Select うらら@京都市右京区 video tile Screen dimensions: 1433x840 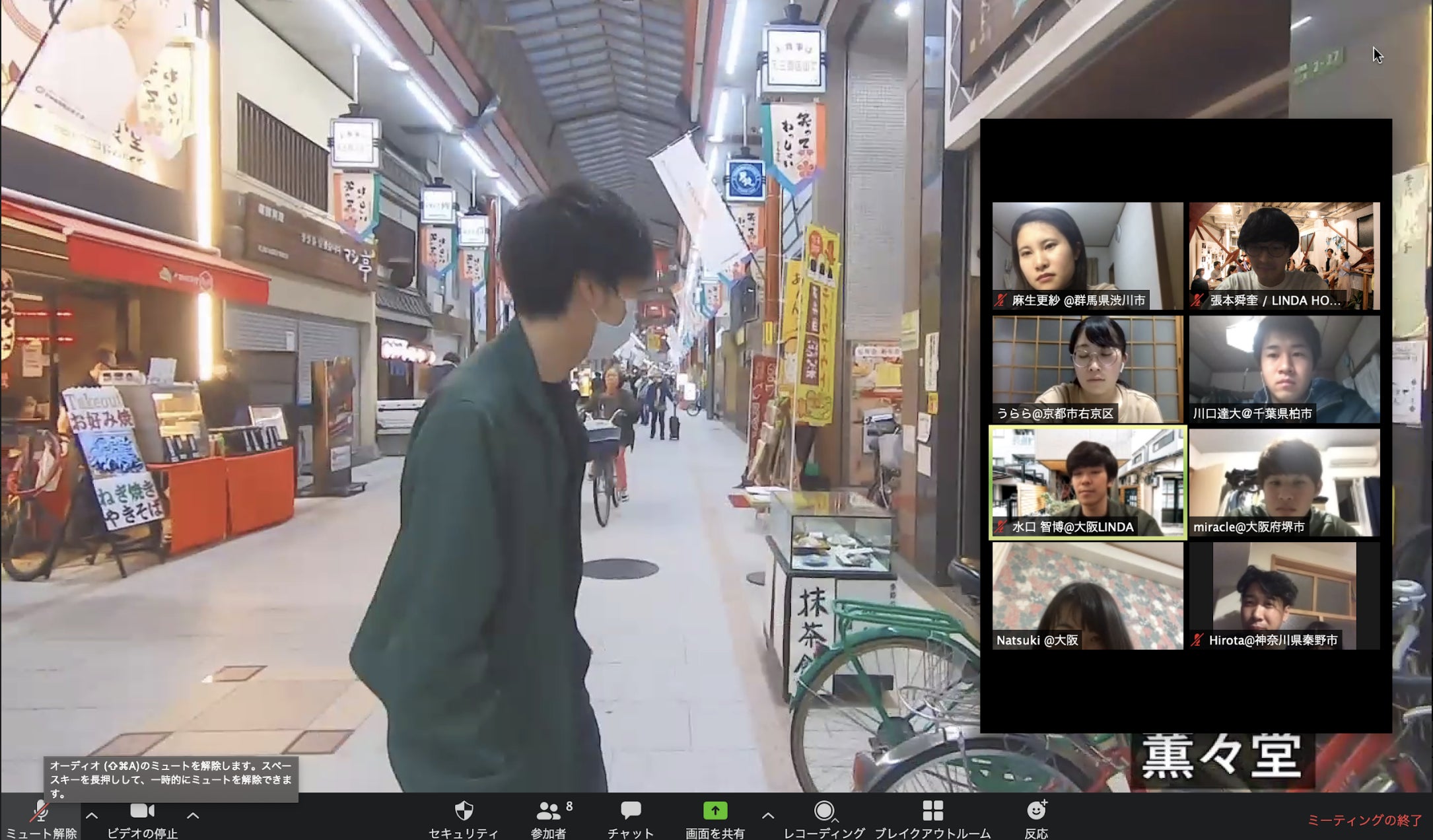[1087, 368]
